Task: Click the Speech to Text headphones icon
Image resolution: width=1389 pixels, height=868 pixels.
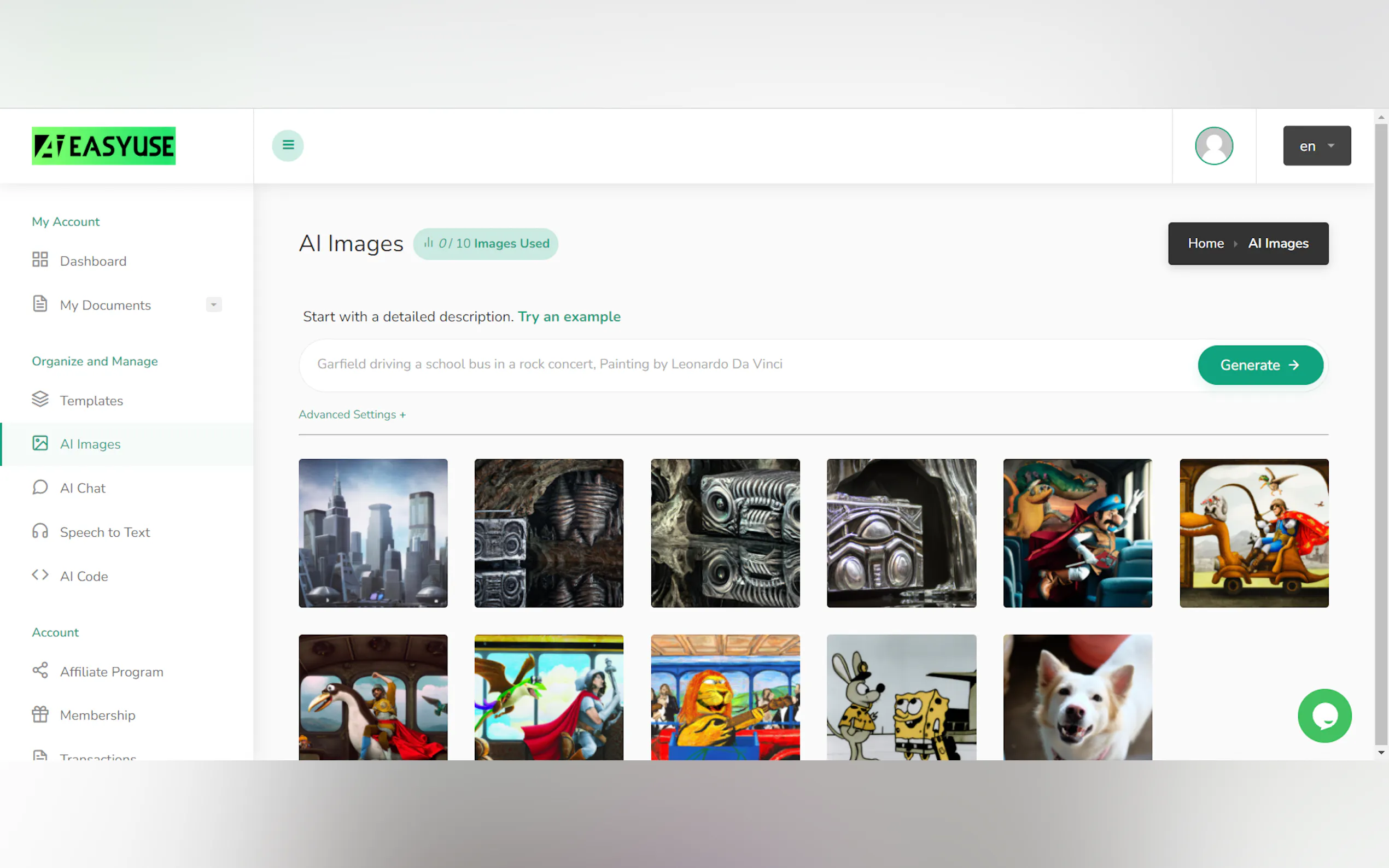Action: click(x=39, y=531)
